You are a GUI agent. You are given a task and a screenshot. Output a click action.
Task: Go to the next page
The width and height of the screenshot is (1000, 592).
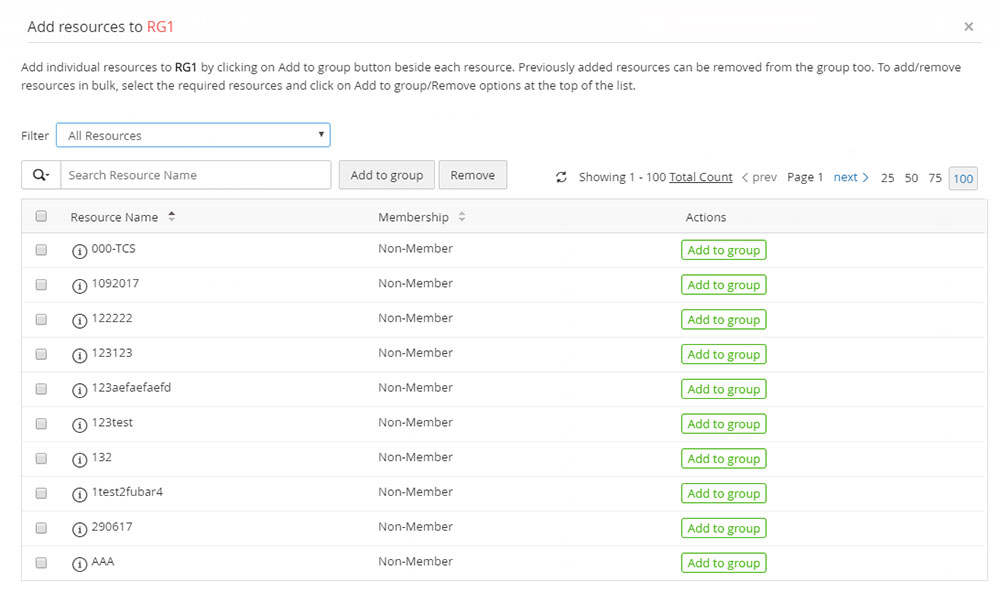851,177
